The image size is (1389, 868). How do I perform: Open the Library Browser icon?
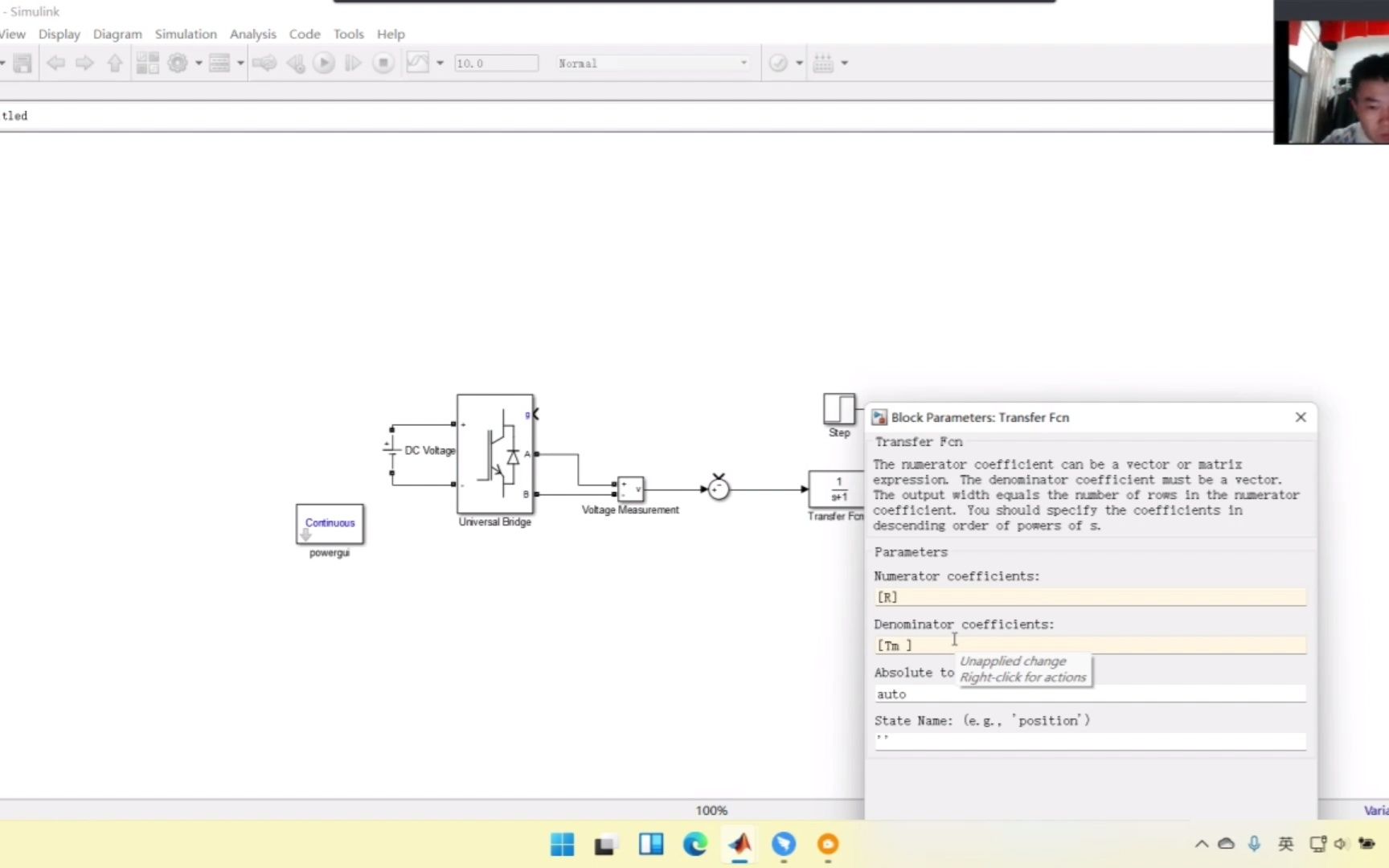[x=147, y=63]
